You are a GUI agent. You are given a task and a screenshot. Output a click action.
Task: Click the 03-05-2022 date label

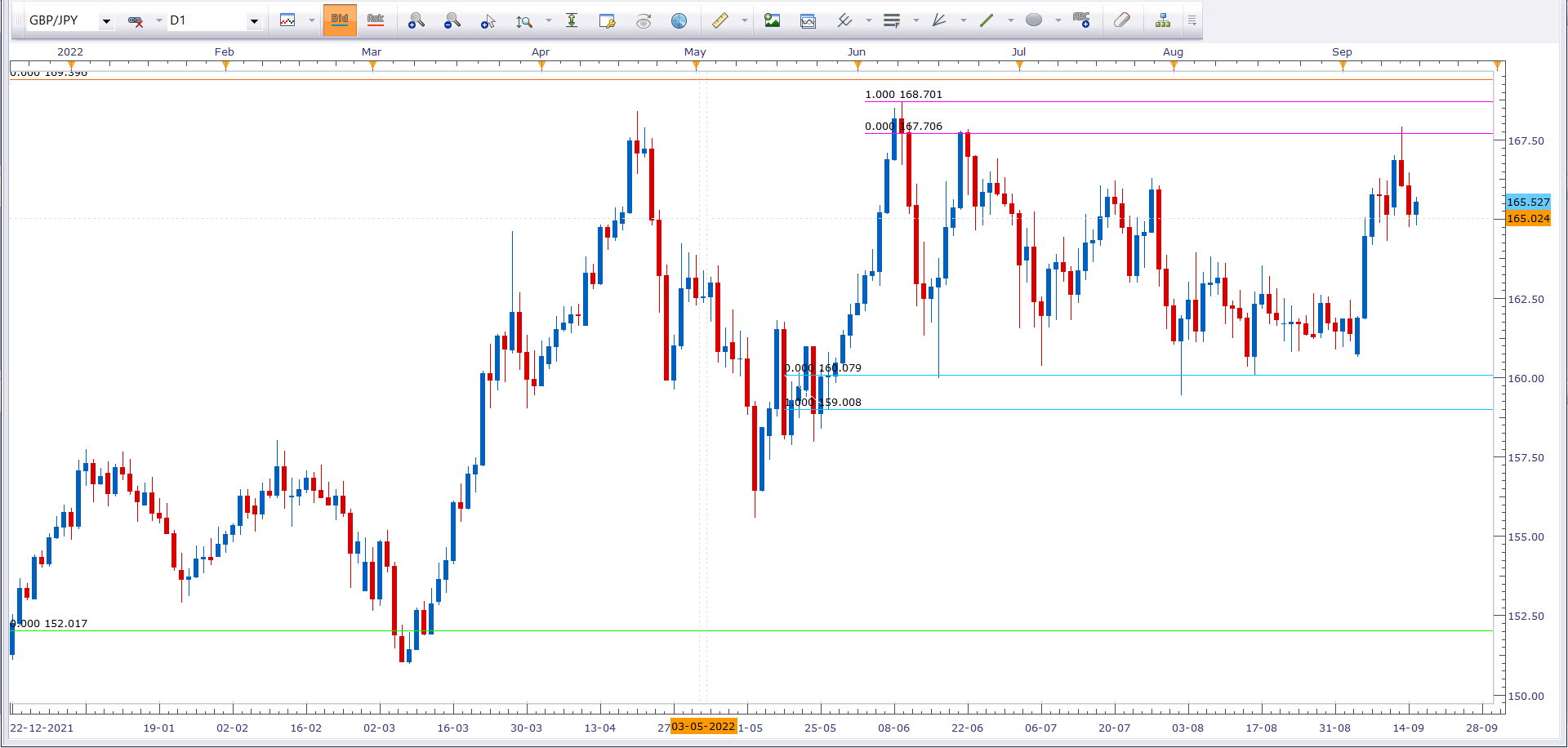(703, 727)
